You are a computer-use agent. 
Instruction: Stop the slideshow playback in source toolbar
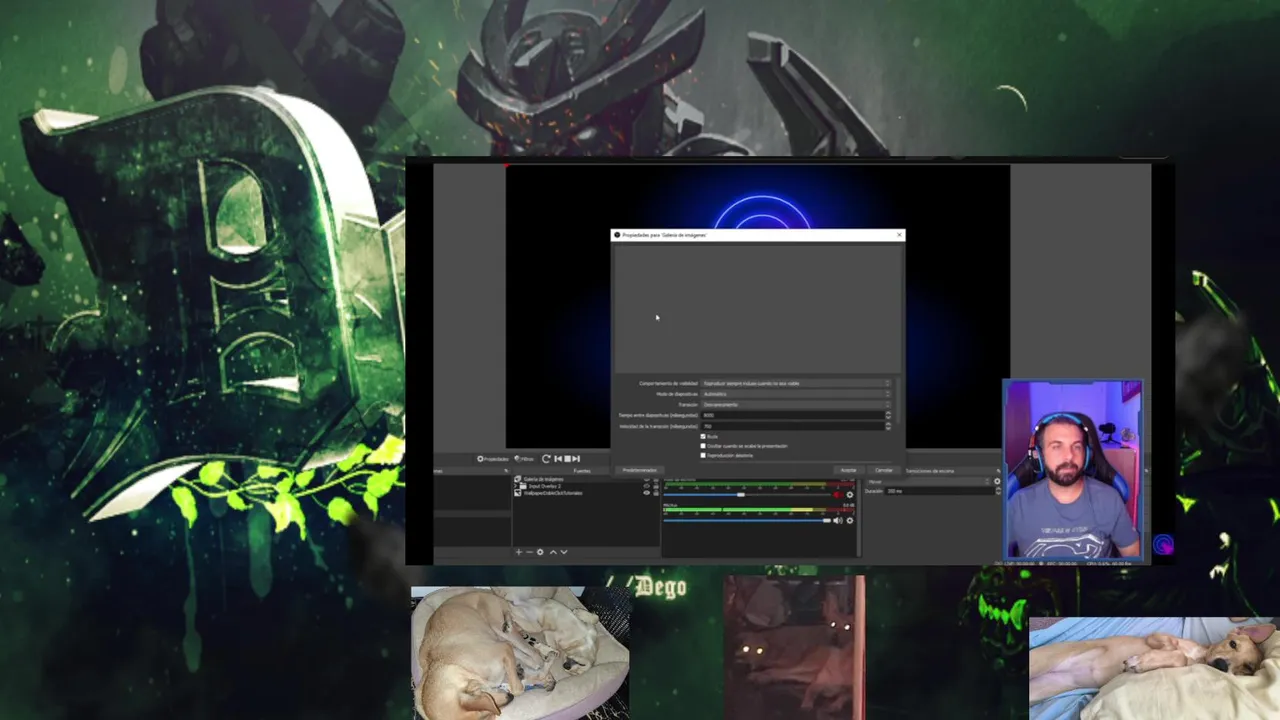pos(567,459)
